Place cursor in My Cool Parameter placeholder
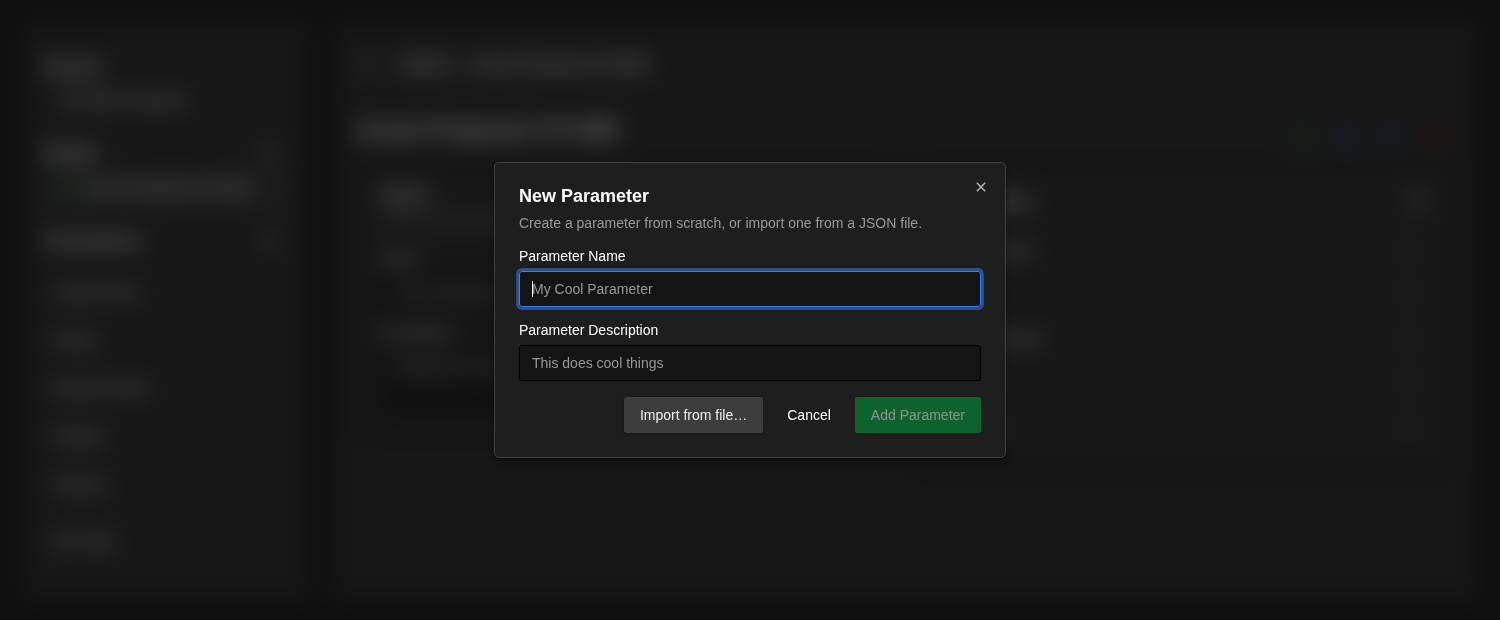Image resolution: width=1500 pixels, height=620 pixels. [x=592, y=289]
